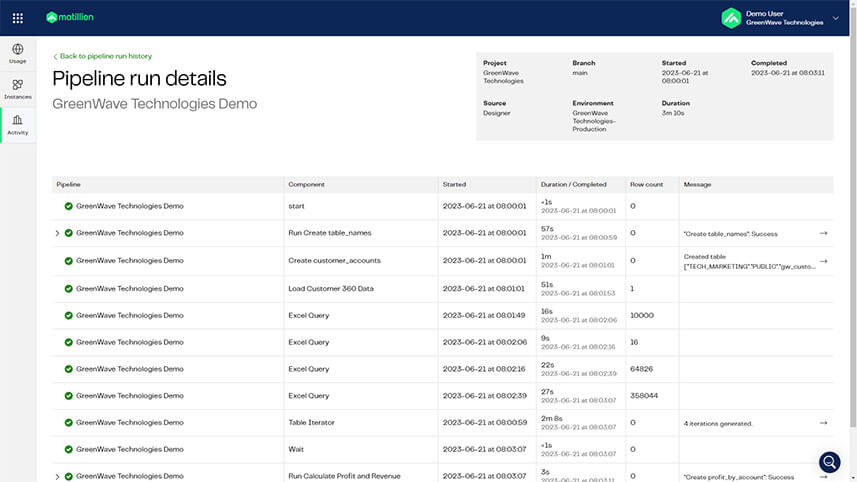Open message arrow for 4 iterations generated
The height and width of the screenshot is (482, 857).
tap(823, 423)
